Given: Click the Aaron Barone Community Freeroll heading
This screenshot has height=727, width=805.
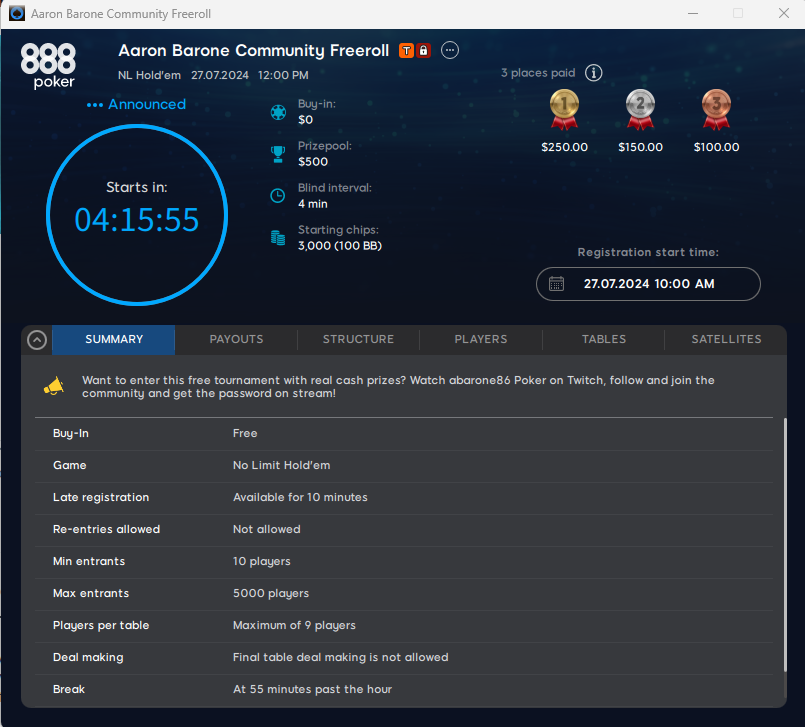Looking at the screenshot, I should (254, 51).
